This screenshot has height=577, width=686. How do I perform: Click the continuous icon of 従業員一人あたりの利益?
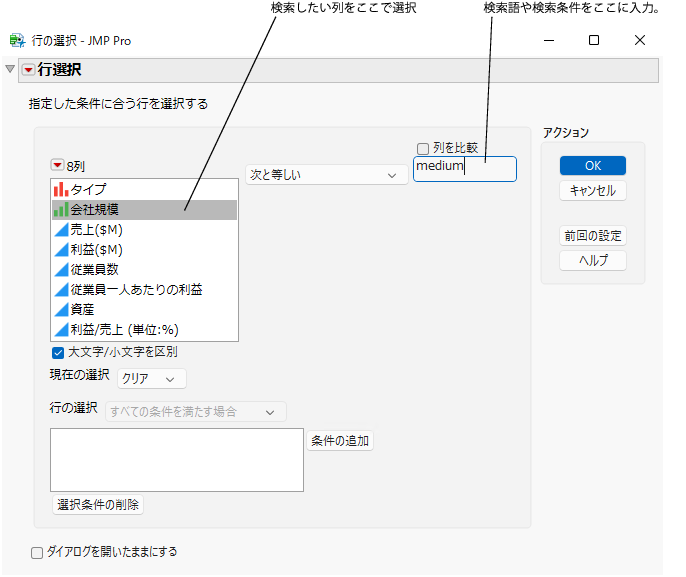pyautogui.click(x=61, y=290)
